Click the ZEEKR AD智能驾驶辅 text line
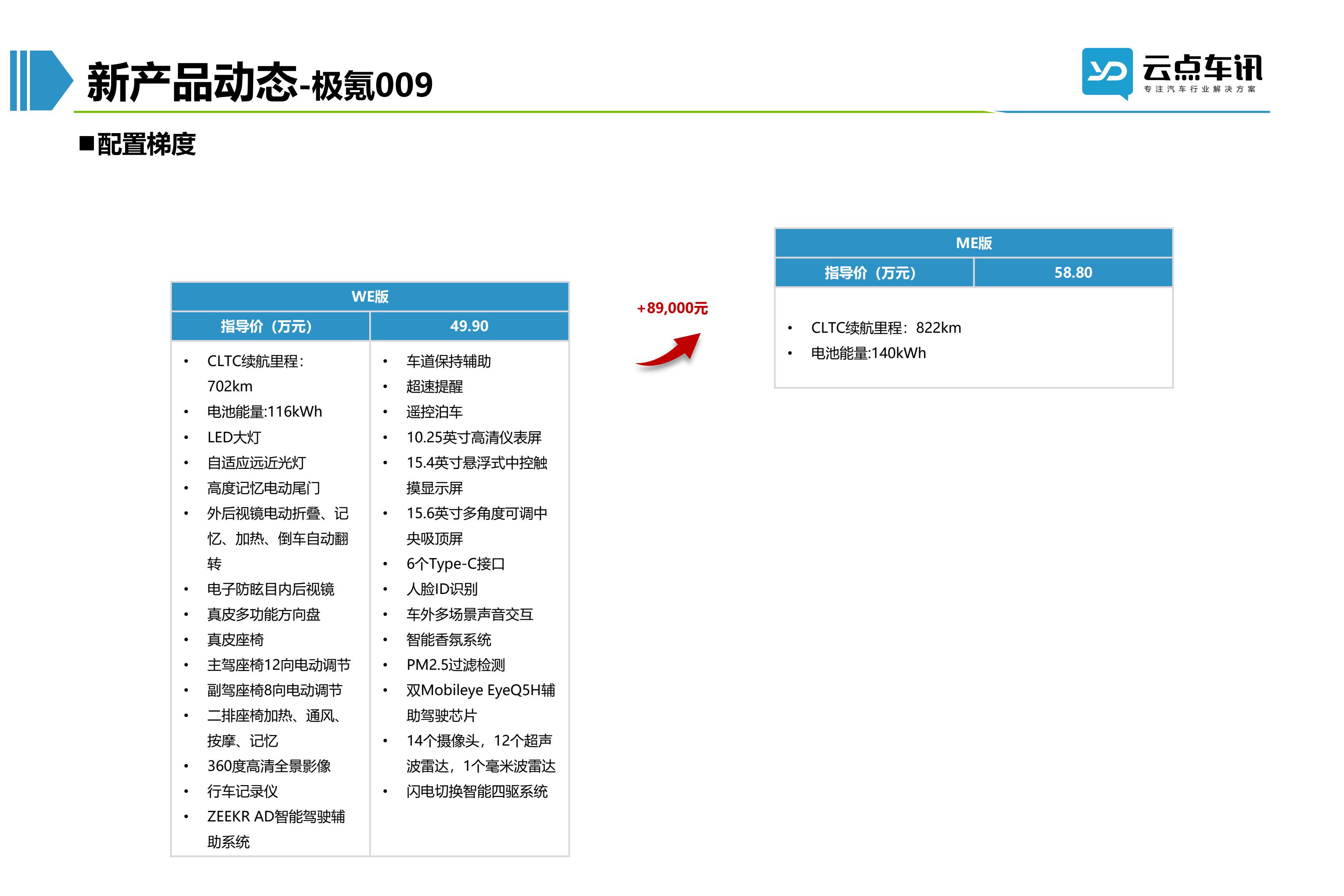Viewport: 1344px width, 896px height. pos(276,816)
